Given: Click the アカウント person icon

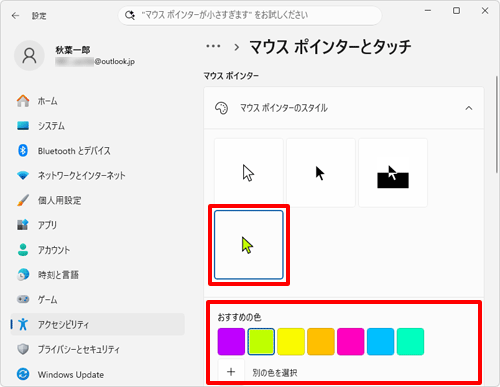Looking at the screenshot, I should (x=23, y=250).
